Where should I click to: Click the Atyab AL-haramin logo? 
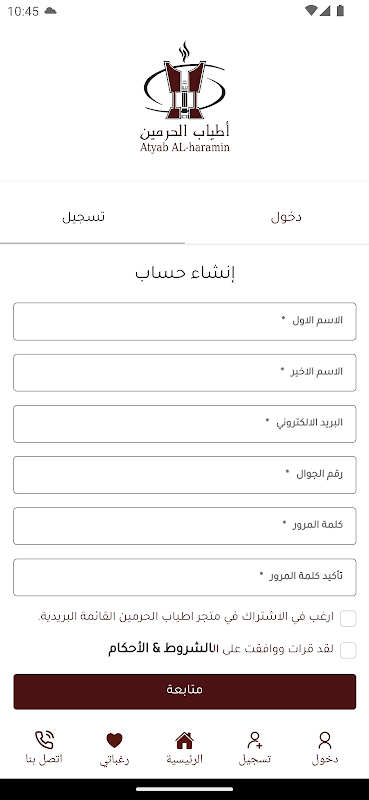pyautogui.click(x=184, y=98)
